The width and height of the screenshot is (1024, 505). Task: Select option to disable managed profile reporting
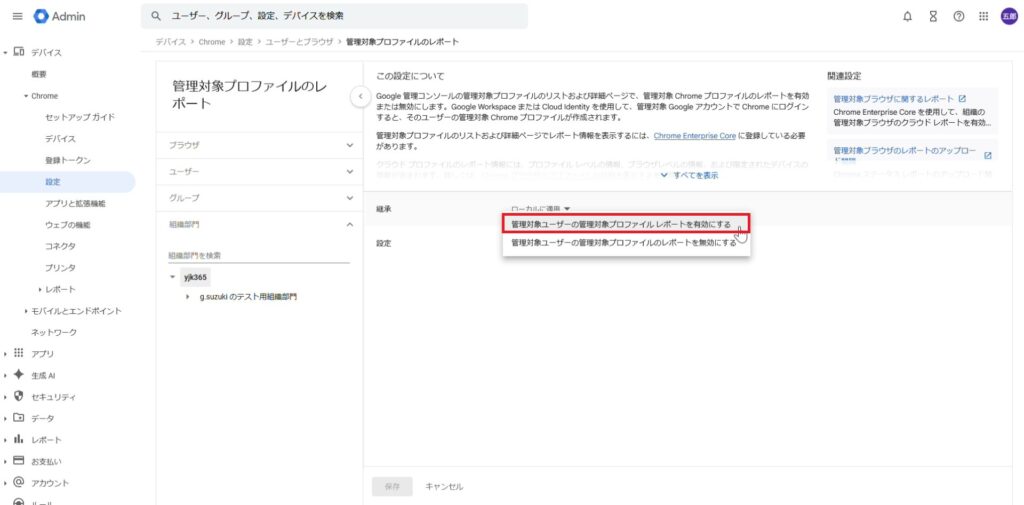tap(623, 243)
